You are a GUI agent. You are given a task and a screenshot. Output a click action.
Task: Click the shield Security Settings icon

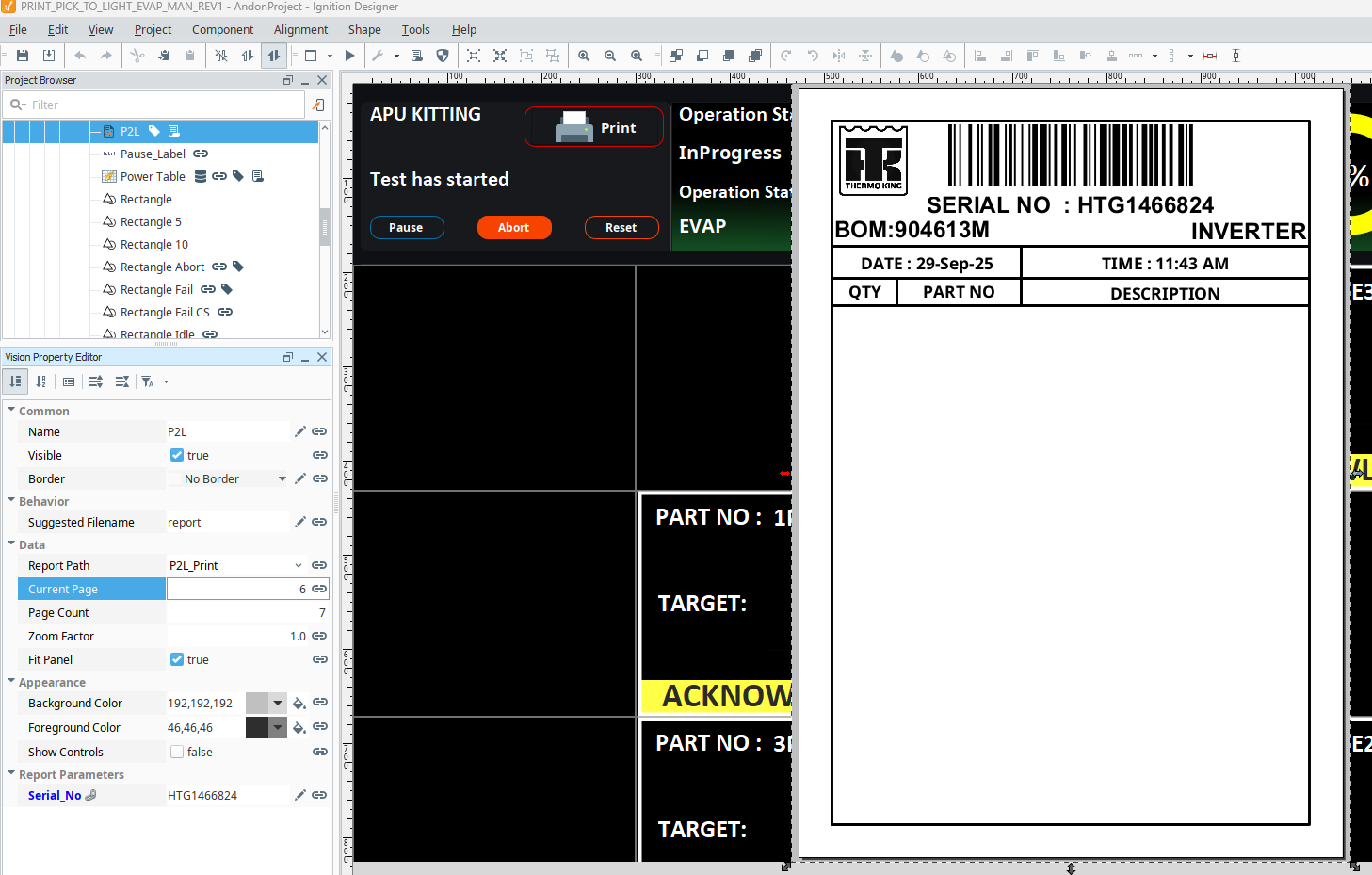[443, 56]
